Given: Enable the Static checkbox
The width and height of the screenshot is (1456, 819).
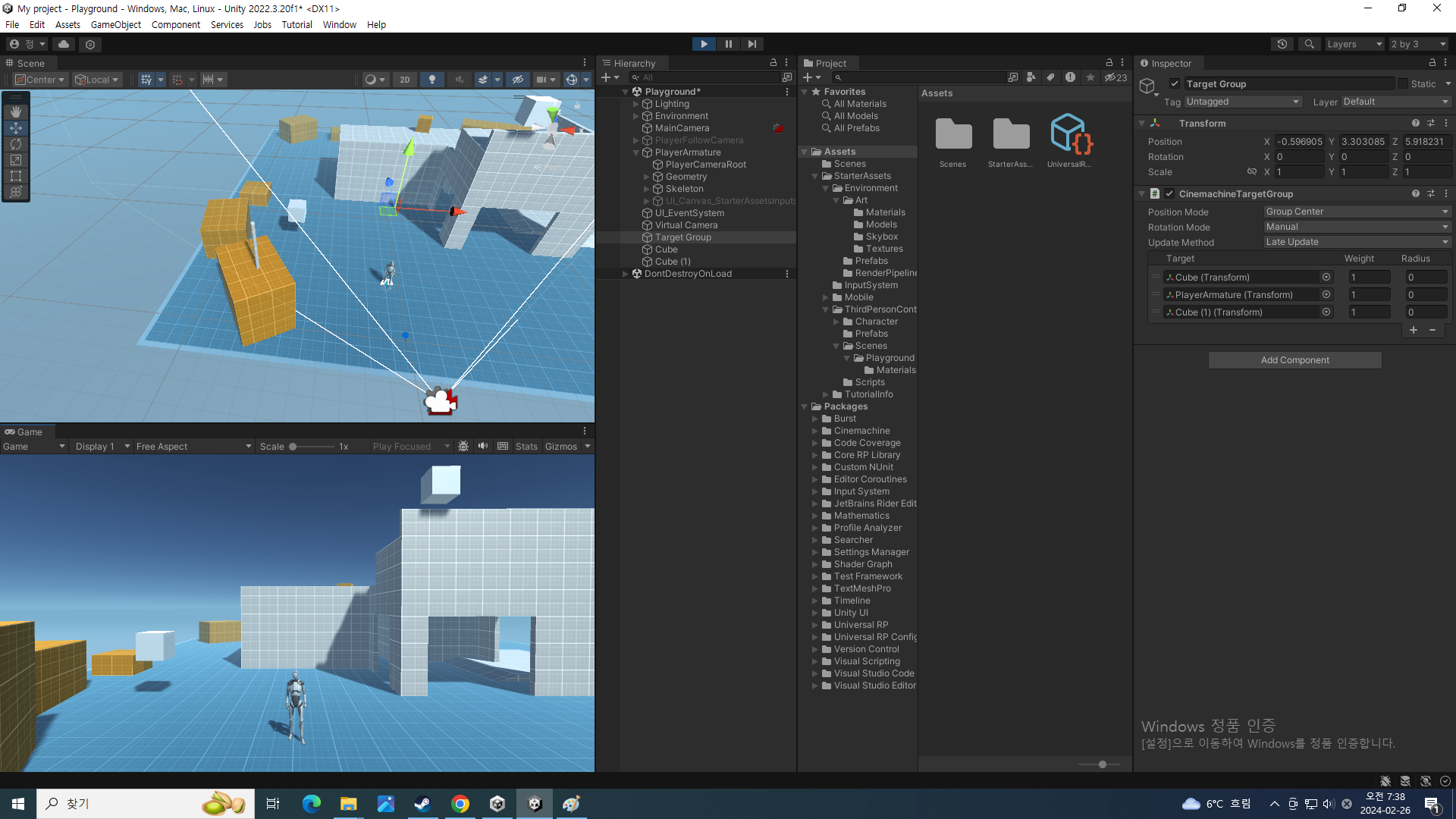Looking at the screenshot, I should click(1403, 84).
